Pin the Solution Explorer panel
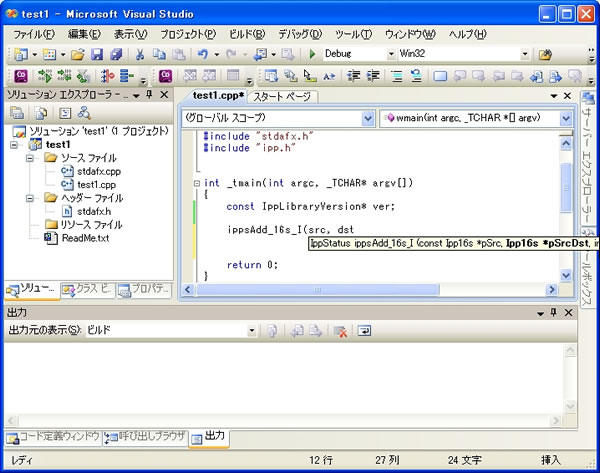Viewport: 600px width, 473px height. point(150,95)
